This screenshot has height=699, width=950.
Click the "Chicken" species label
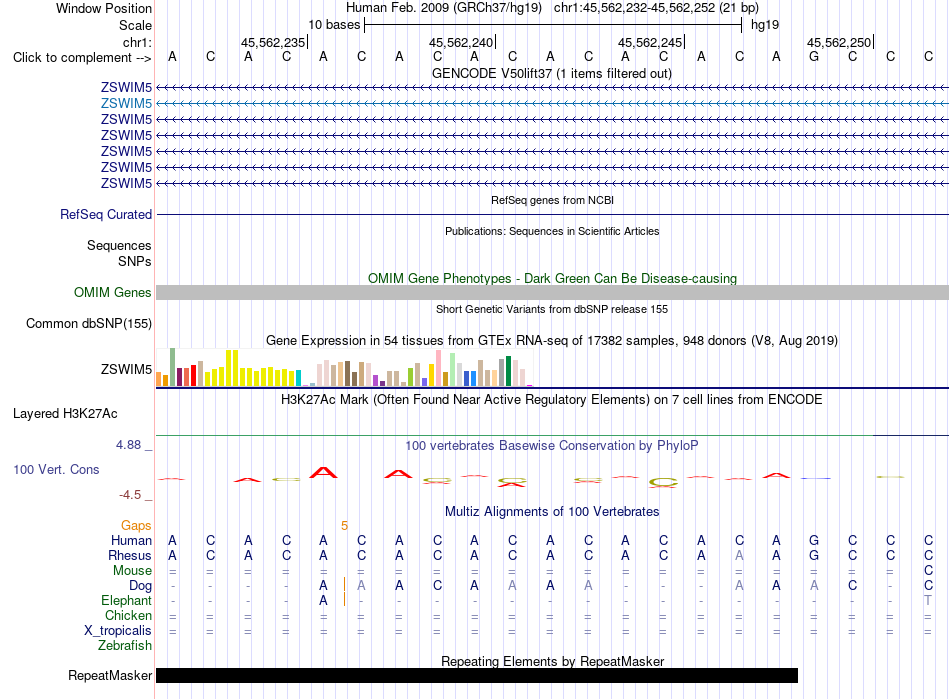[128, 615]
